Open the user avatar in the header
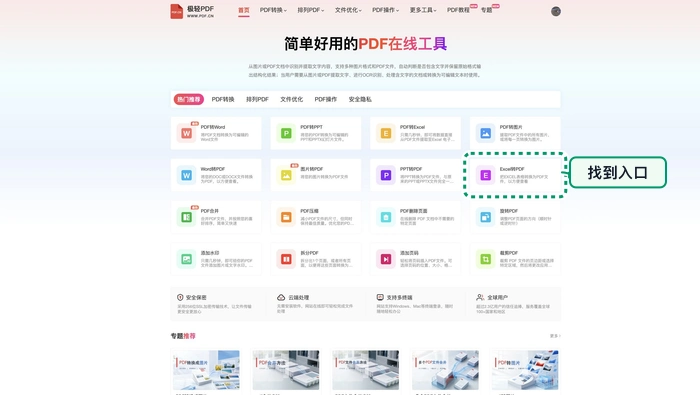 click(x=555, y=11)
